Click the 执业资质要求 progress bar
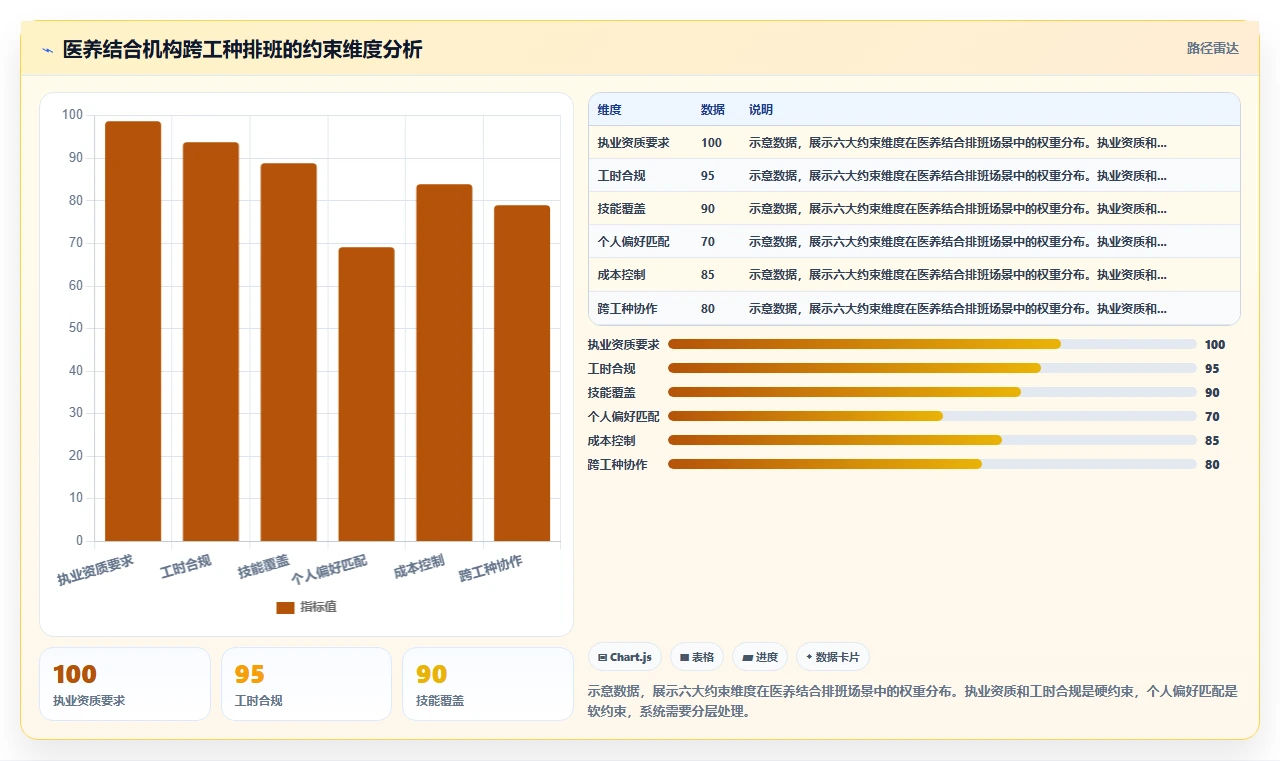This screenshot has width=1280, height=761. (x=932, y=344)
